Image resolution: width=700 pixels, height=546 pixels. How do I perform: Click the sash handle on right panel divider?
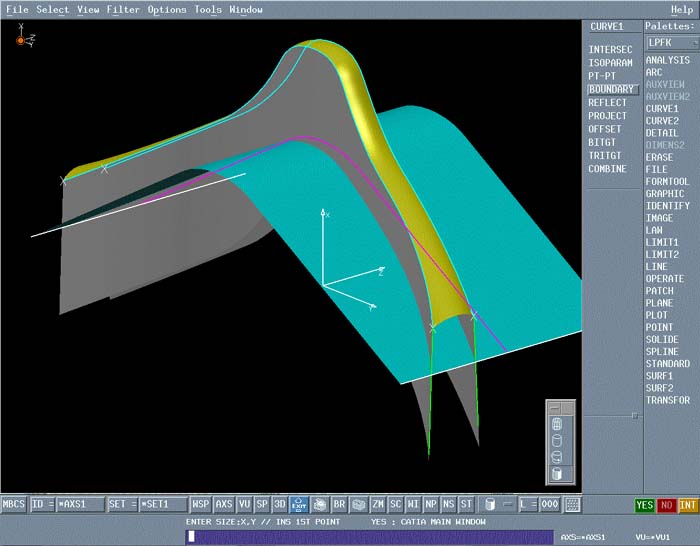[x=634, y=414]
